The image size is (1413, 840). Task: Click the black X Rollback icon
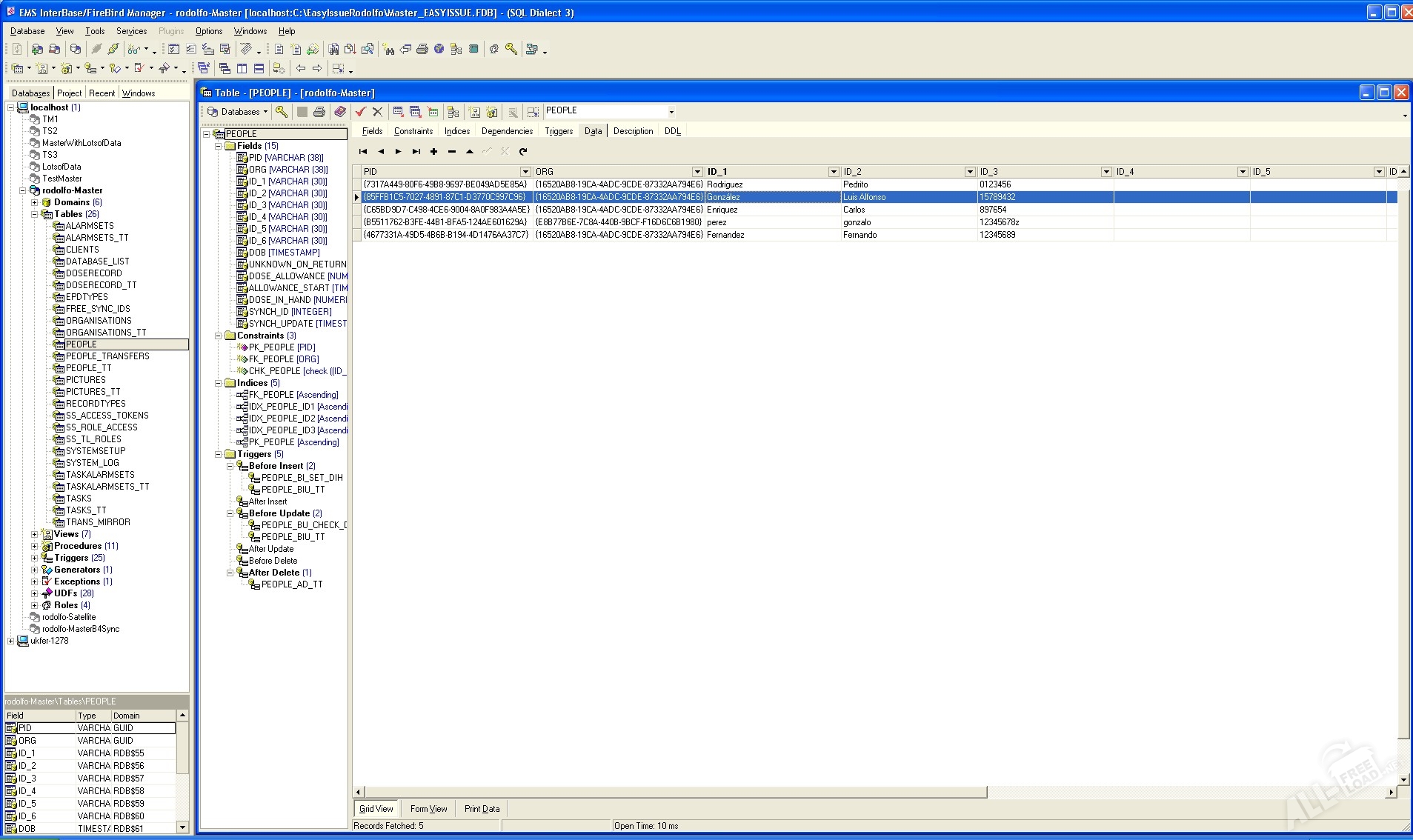(377, 112)
